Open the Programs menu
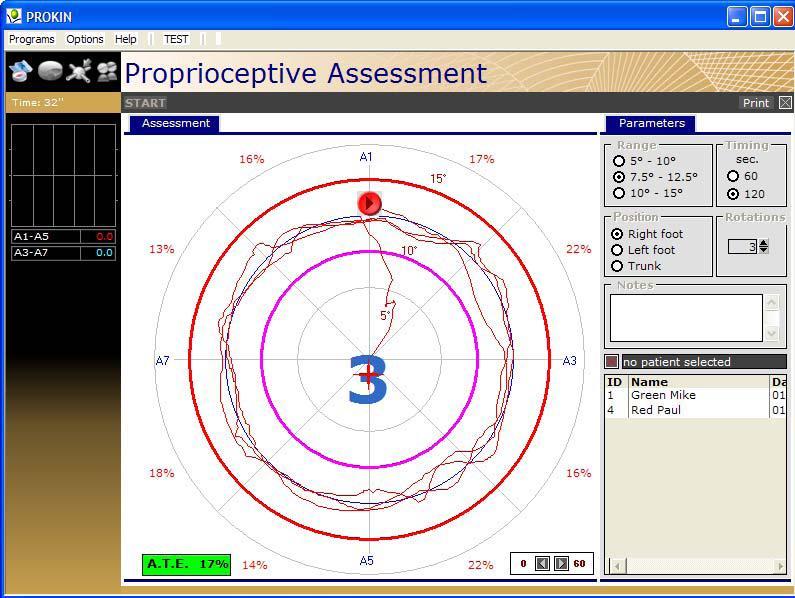 coord(31,39)
